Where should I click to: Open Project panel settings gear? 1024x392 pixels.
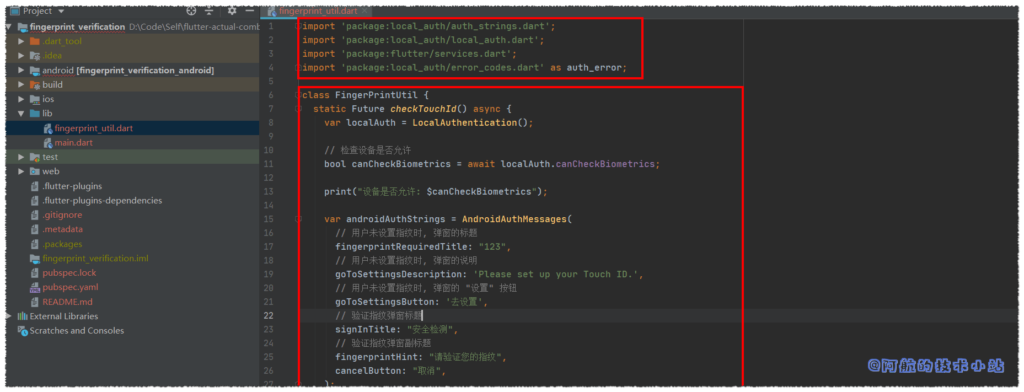(x=231, y=11)
